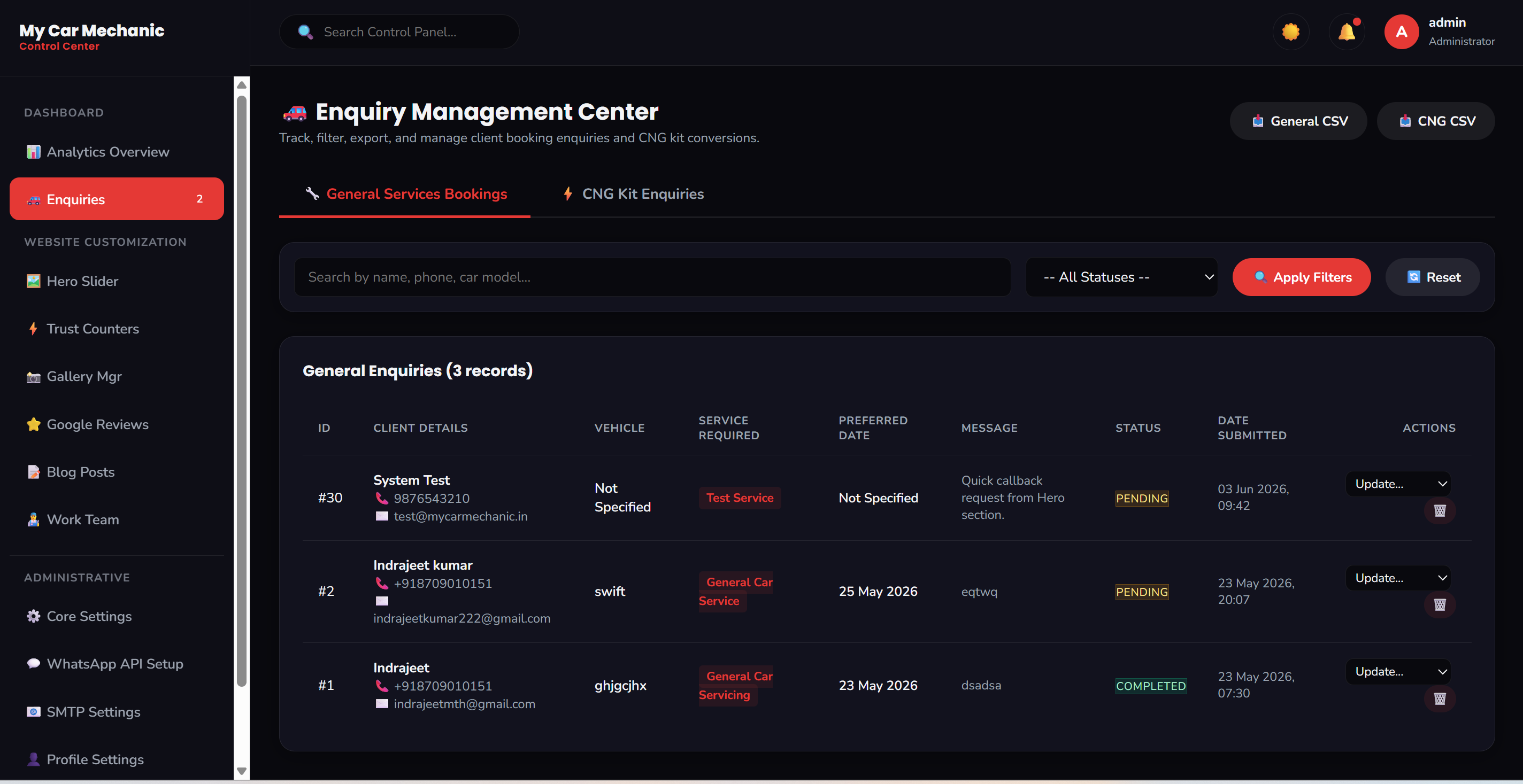This screenshot has width=1523, height=784.
Task: Click phone icon for System Test
Action: point(382,499)
